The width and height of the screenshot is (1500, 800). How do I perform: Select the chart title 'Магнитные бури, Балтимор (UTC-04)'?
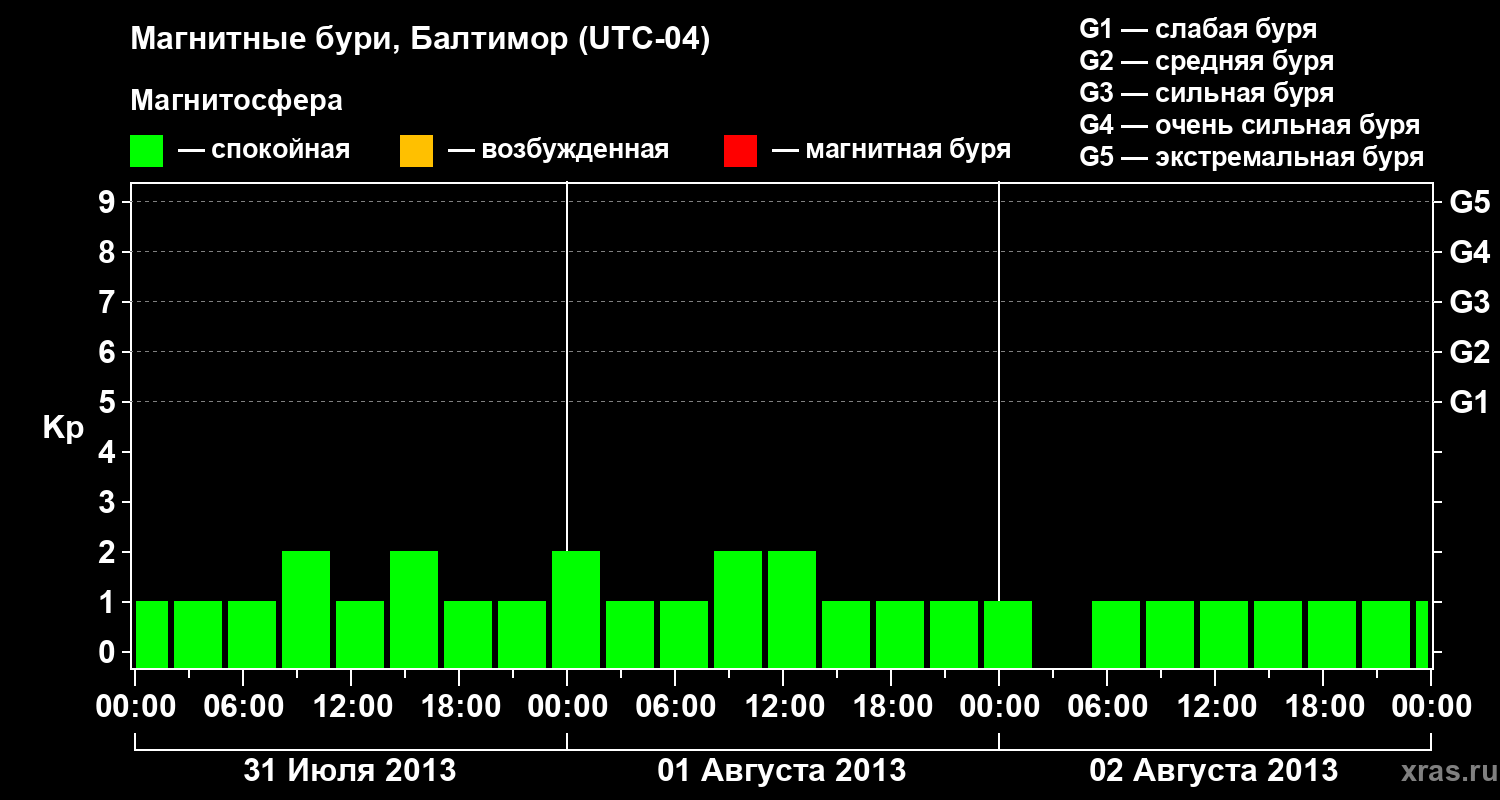tap(420, 40)
